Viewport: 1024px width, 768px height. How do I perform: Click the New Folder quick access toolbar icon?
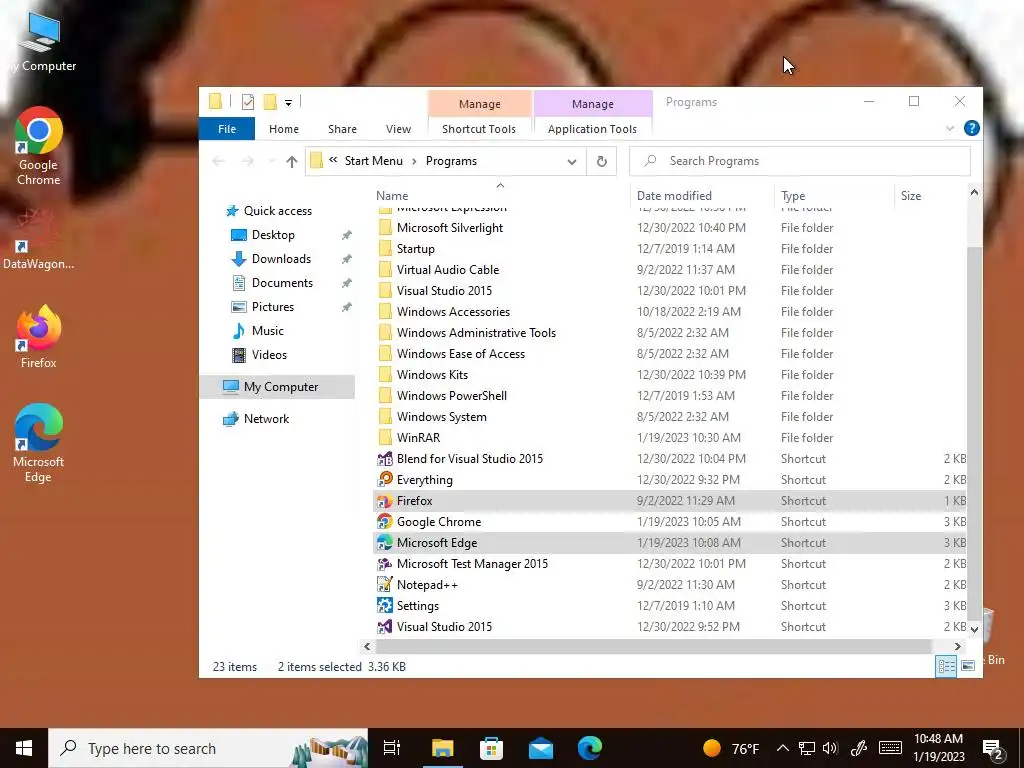(270, 102)
